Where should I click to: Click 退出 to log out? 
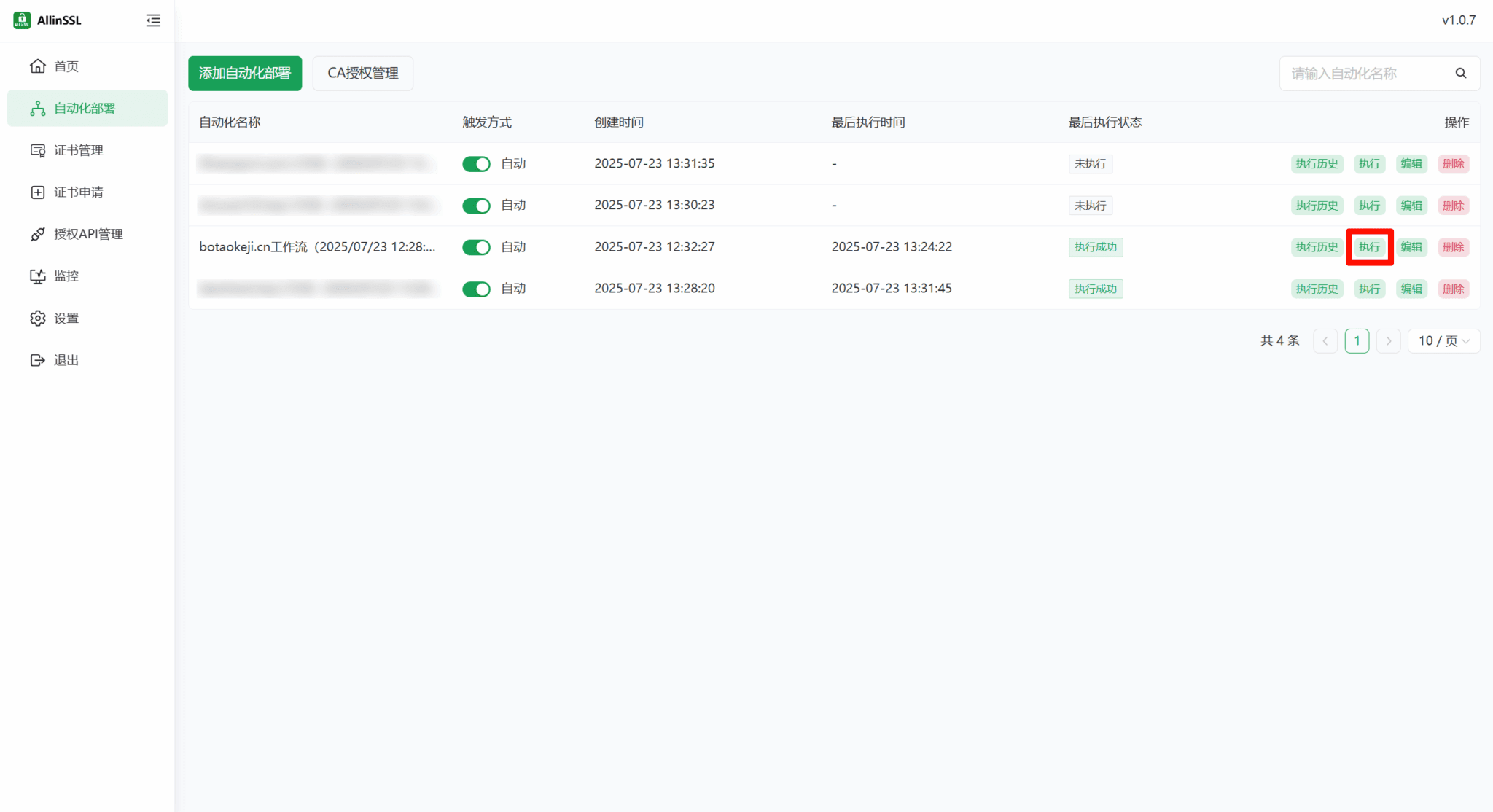tap(66, 359)
